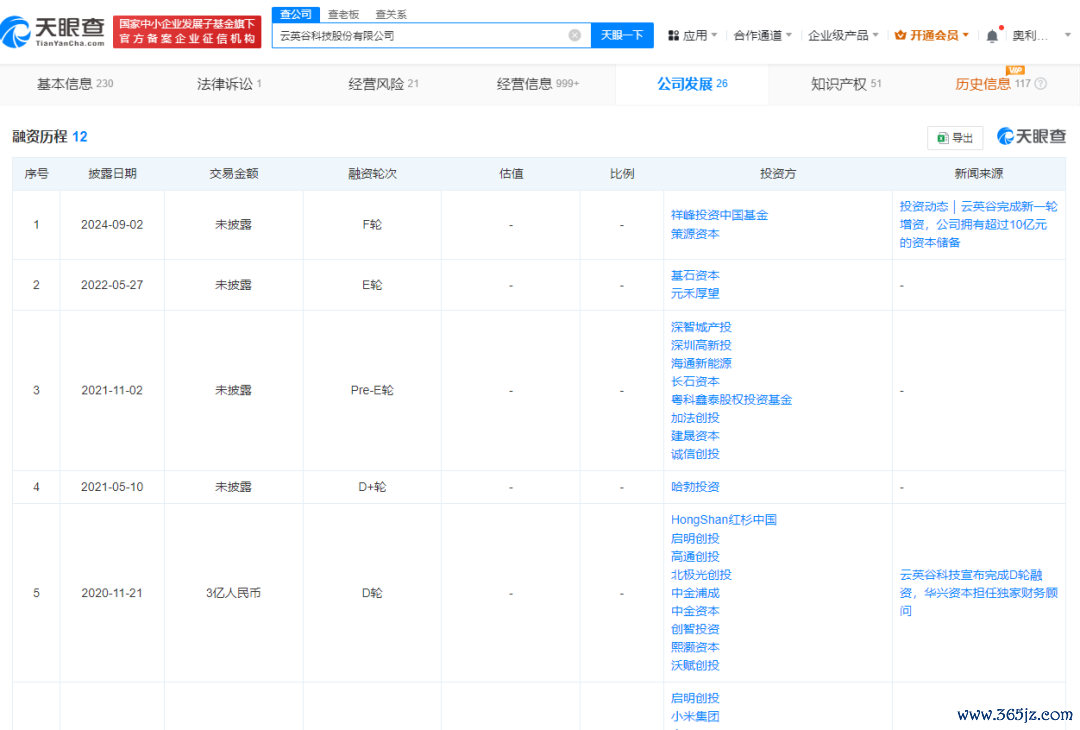
Task: Open the 知识产权 tab
Action: pos(846,84)
